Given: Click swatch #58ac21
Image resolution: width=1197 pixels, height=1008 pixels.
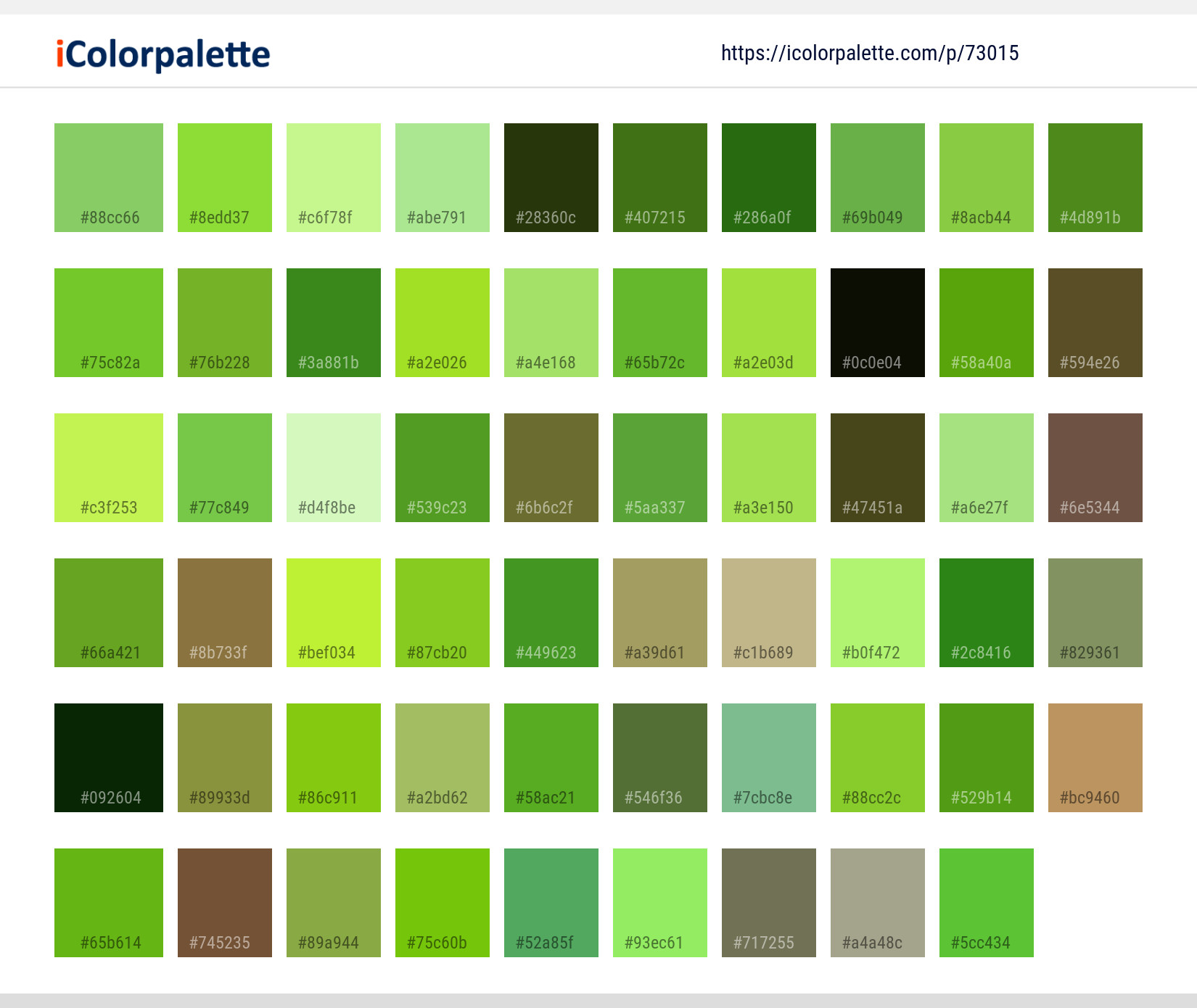Looking at the screenshot, I should pos(551,758).
